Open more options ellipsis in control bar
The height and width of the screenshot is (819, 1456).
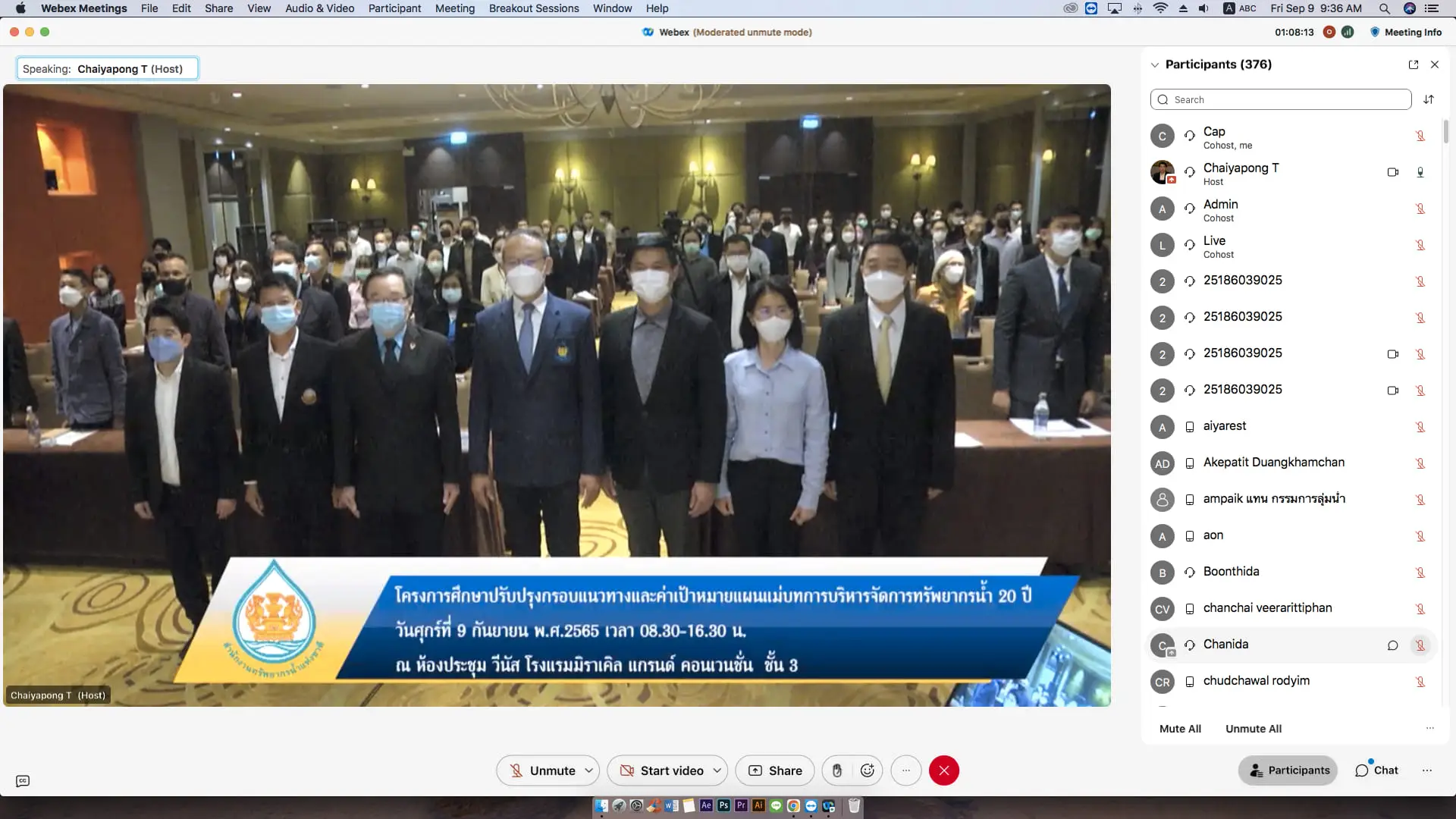pyautogui.click(x=906, y=770)
